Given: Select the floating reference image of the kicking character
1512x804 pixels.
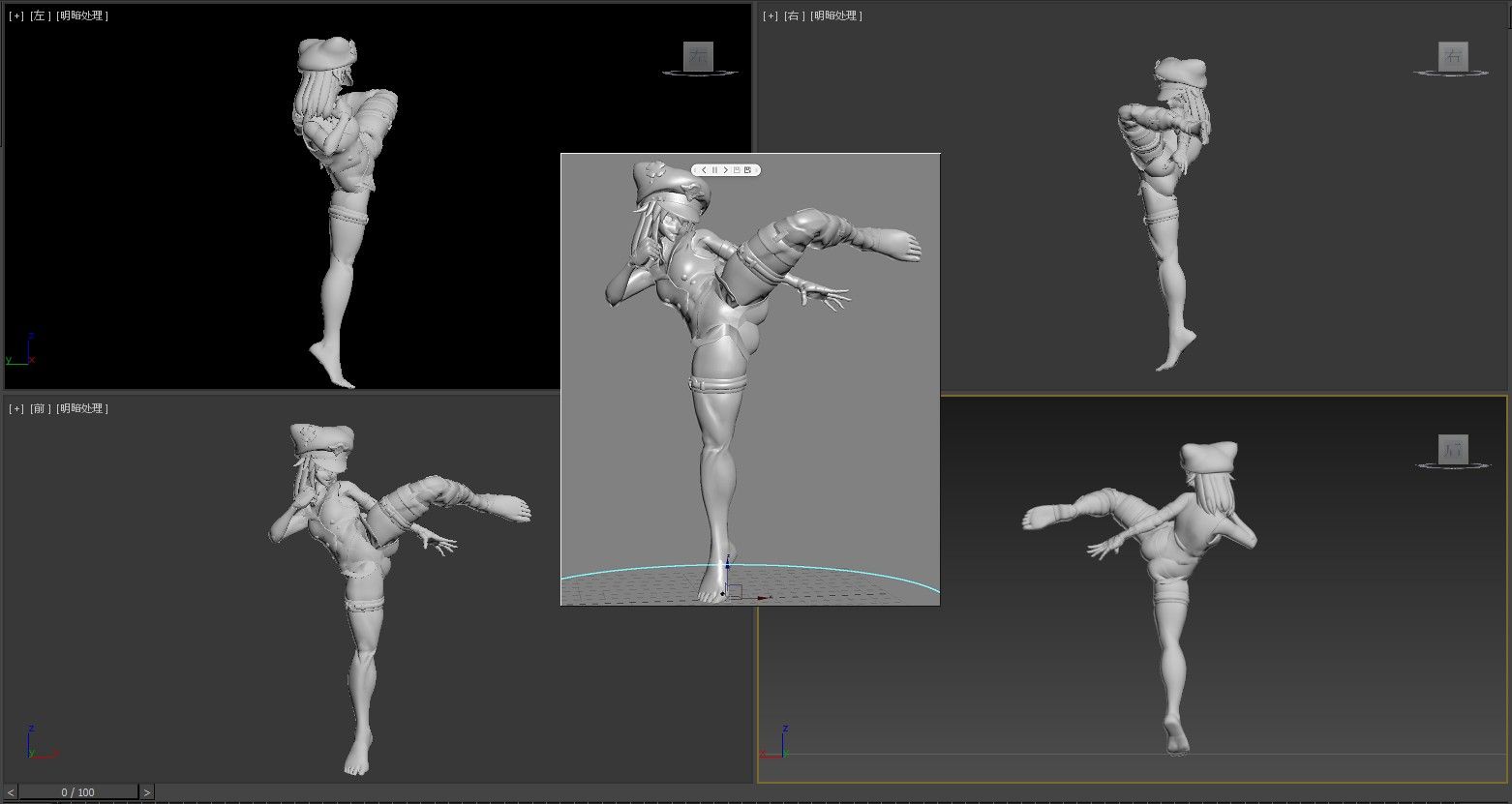Looking at the screenshot, I should click(x=750, y=379).
